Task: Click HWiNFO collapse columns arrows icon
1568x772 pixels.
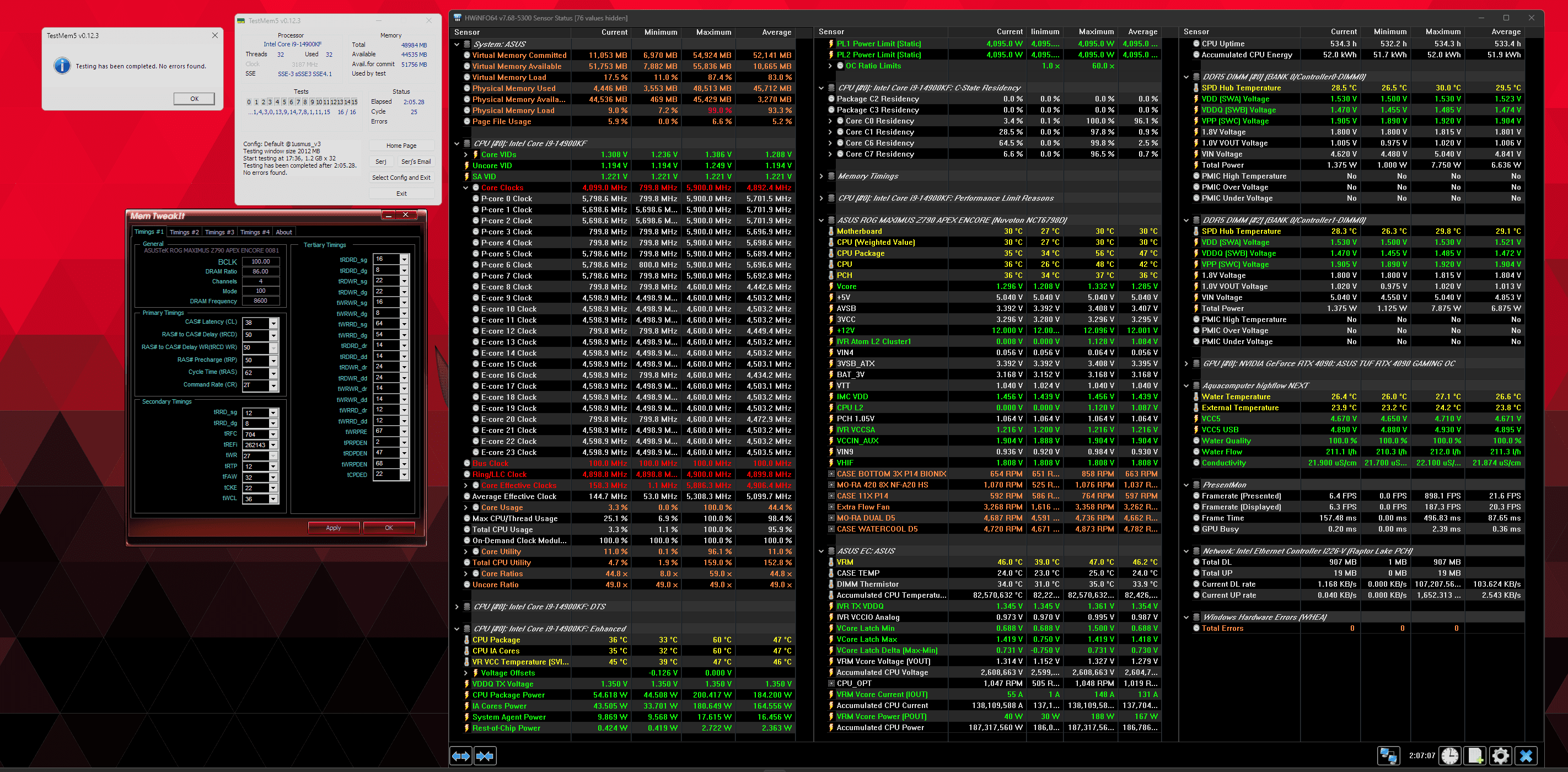Action: pyautogui.click(x=485, y=755)
